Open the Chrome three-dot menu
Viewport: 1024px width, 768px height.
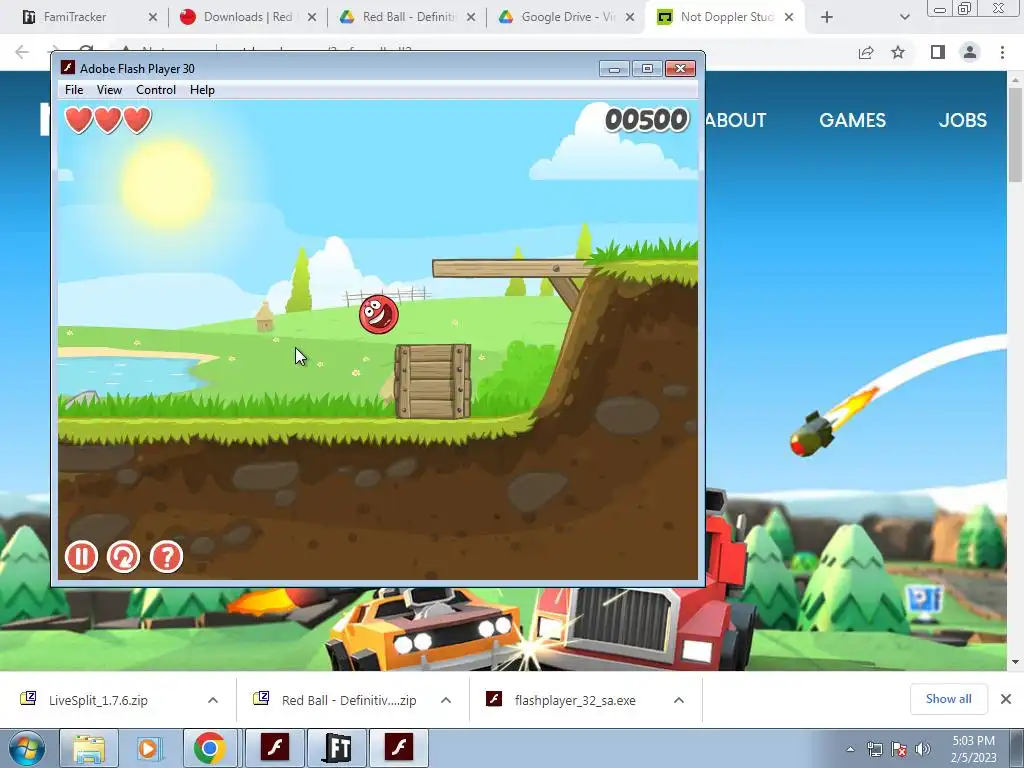1002,52
